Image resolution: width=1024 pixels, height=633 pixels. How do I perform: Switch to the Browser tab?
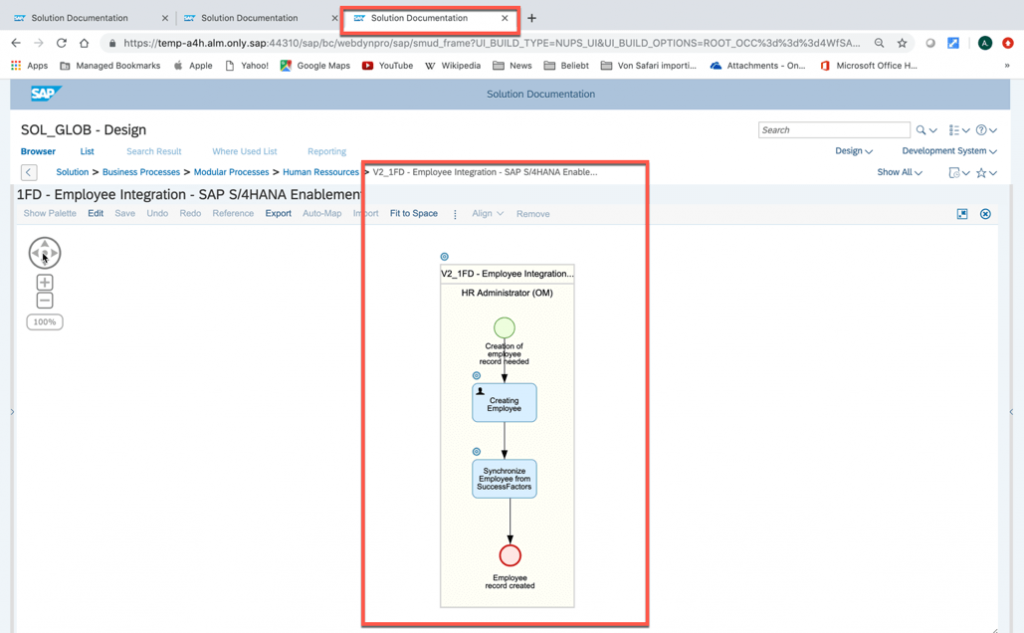38,151
